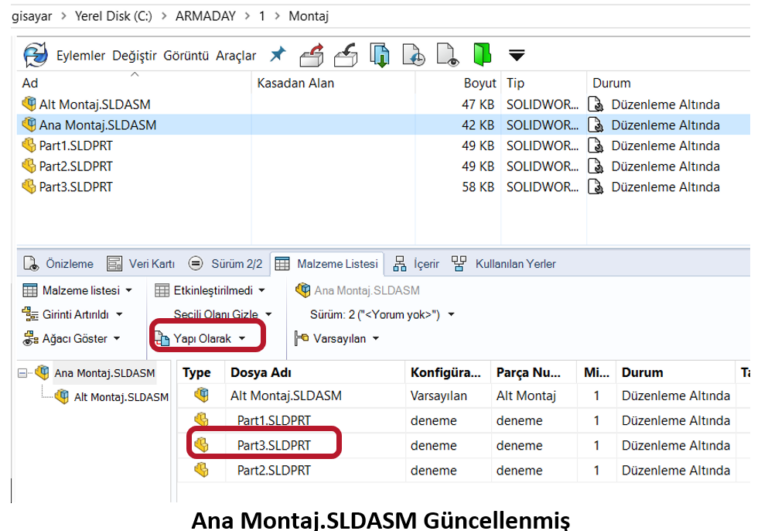This screenshot has width=768, height=531.
Task: Open the Yapı Olarak dropdown
Action: point(207,339)
